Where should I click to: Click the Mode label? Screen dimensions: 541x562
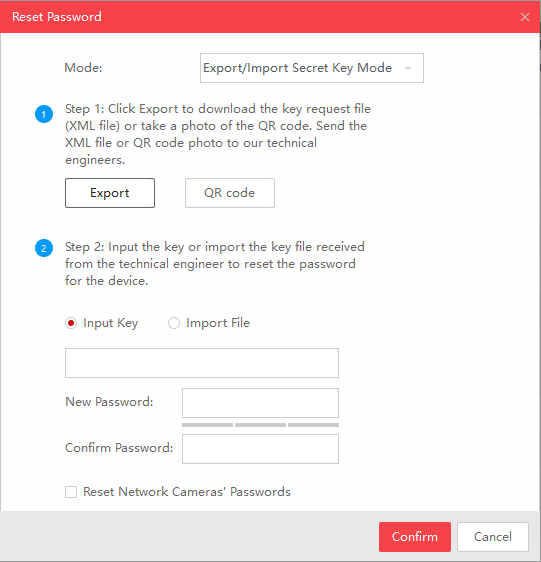click(83, 68)
